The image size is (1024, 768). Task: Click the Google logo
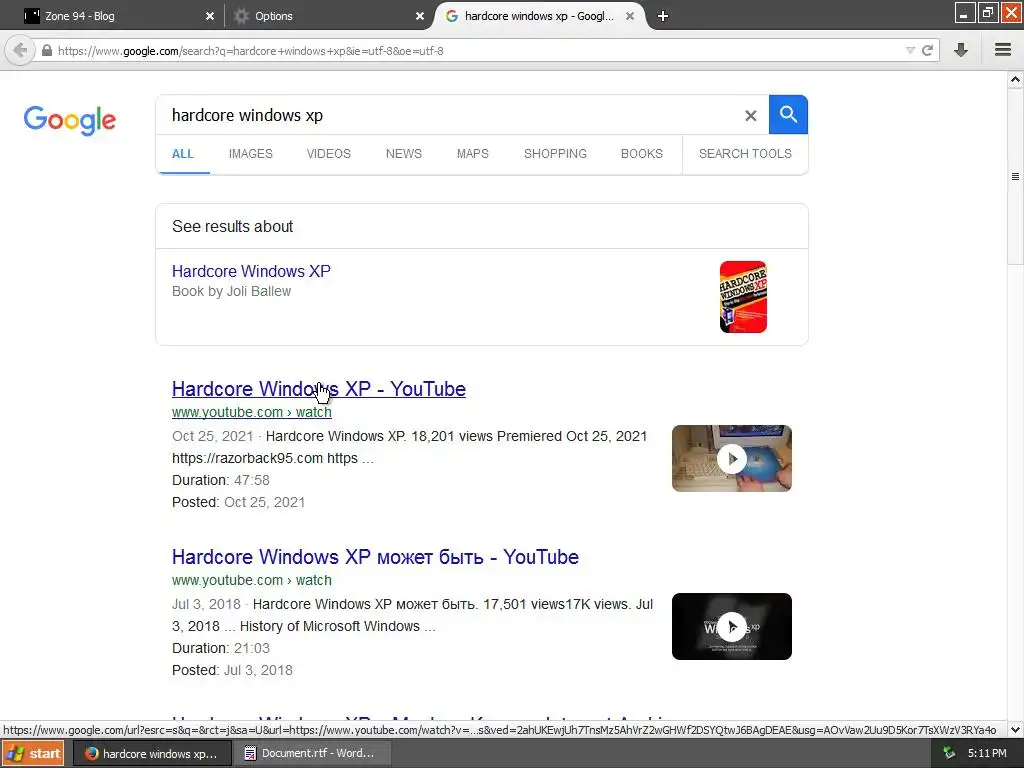tap(69, 120)
